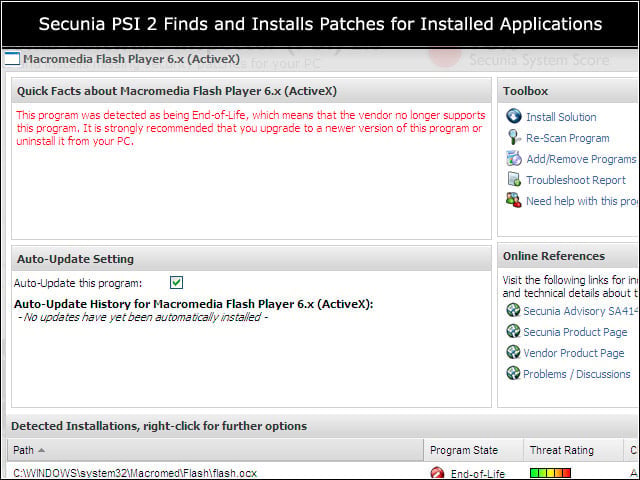The width and height of the screenshot is (640, 480).
Task: Click the red End-of-Life warning text
Action: [x=251, y=128]
